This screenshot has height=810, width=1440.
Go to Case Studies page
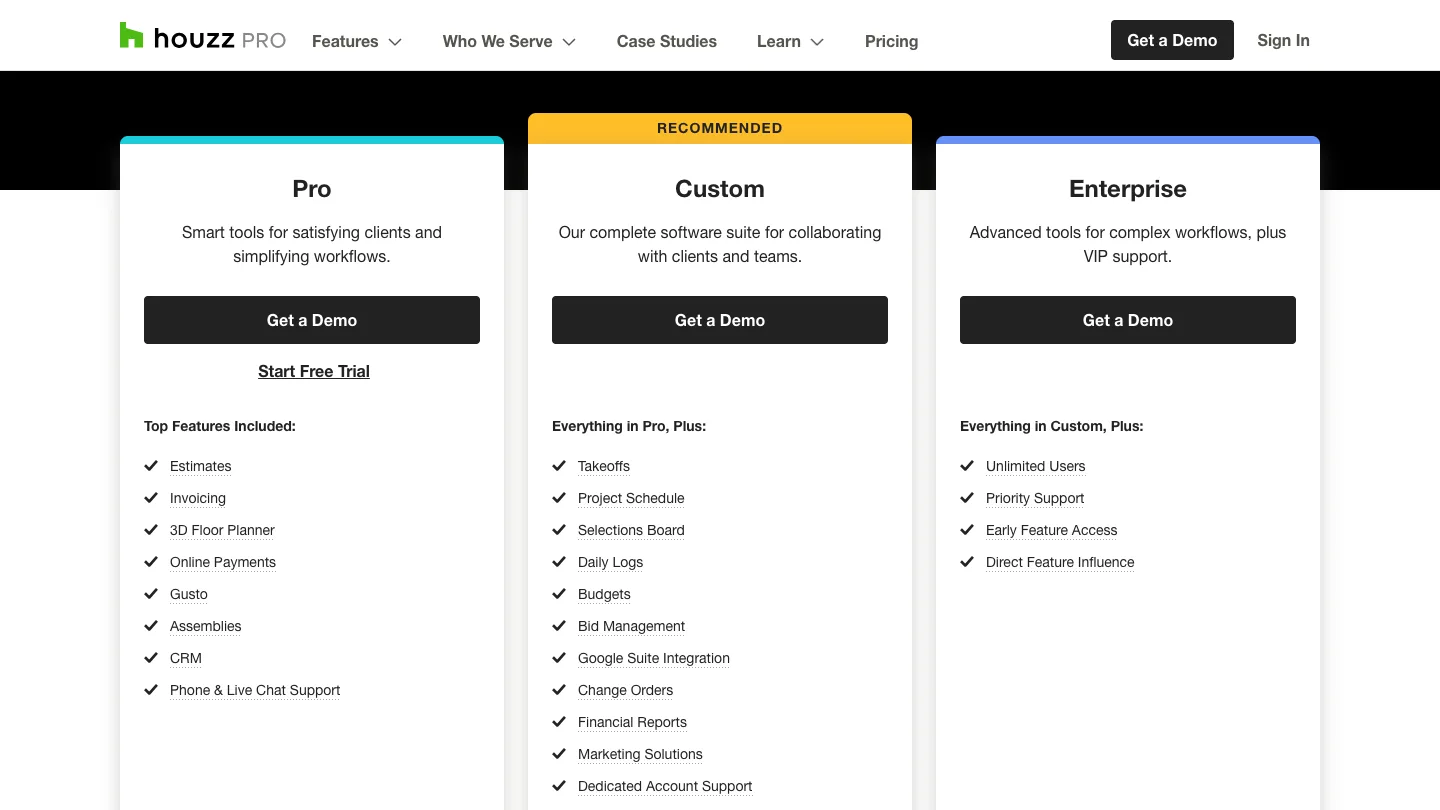667,41
